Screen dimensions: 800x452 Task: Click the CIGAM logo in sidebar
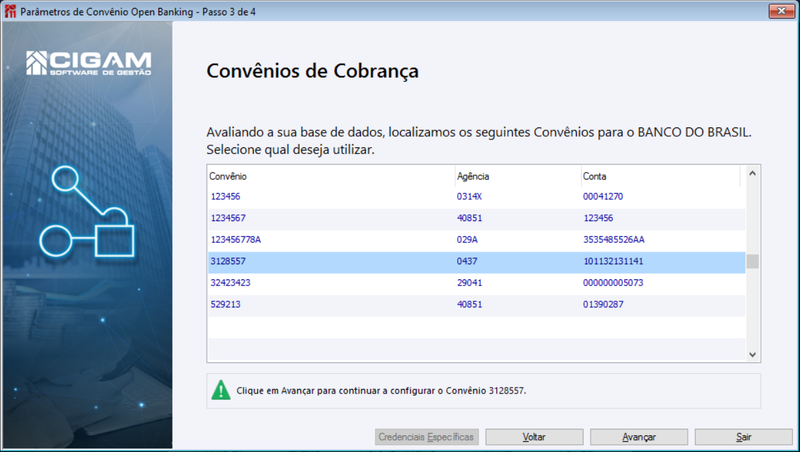coord(88,63)
